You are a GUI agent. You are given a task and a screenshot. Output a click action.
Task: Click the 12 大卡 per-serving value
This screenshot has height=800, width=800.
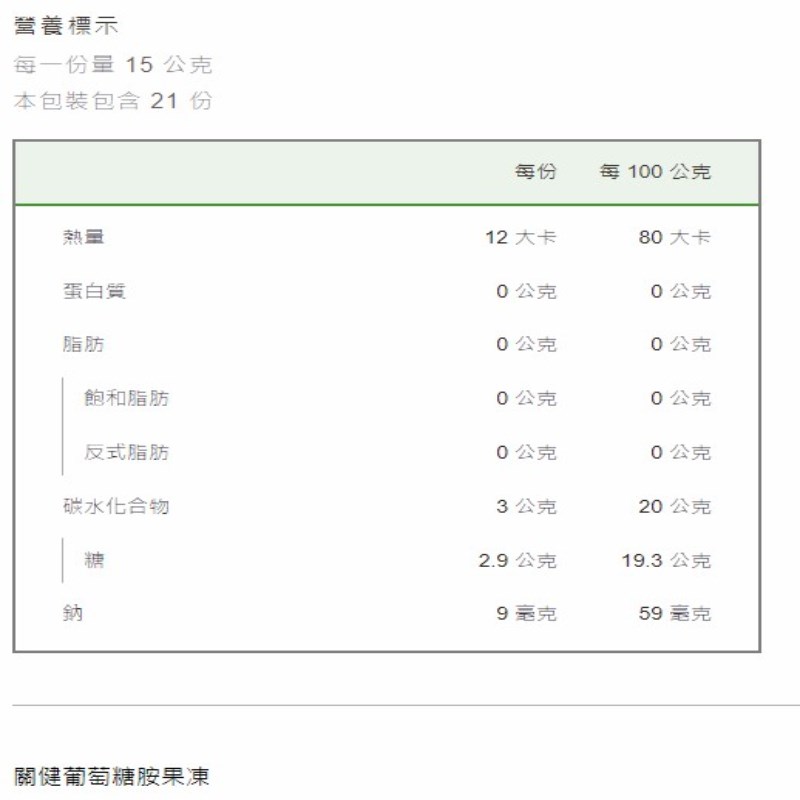(520, 238)
